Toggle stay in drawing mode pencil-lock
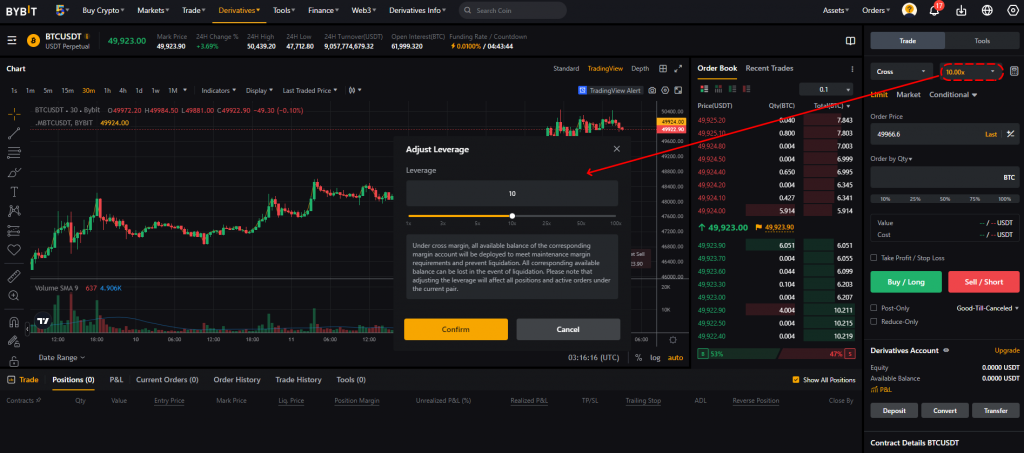Image resolution: width=1024 pixels, height=453 pixels. pyautogui.click(x=14, y=341)
